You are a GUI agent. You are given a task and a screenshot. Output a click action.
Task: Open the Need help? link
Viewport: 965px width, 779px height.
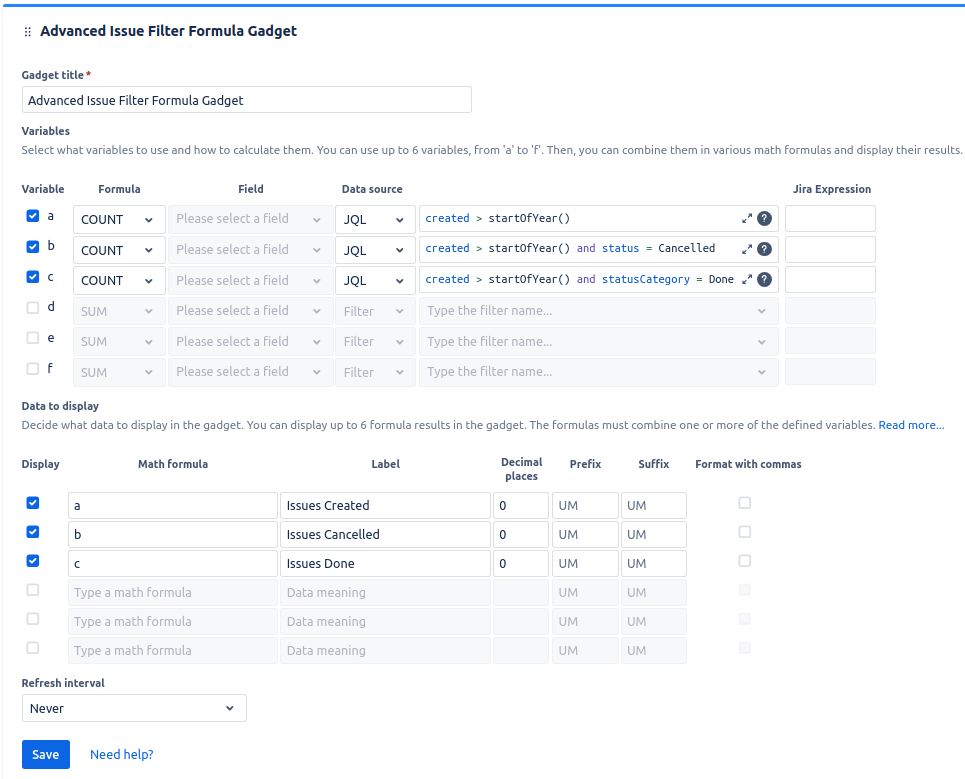click(121, 754)
